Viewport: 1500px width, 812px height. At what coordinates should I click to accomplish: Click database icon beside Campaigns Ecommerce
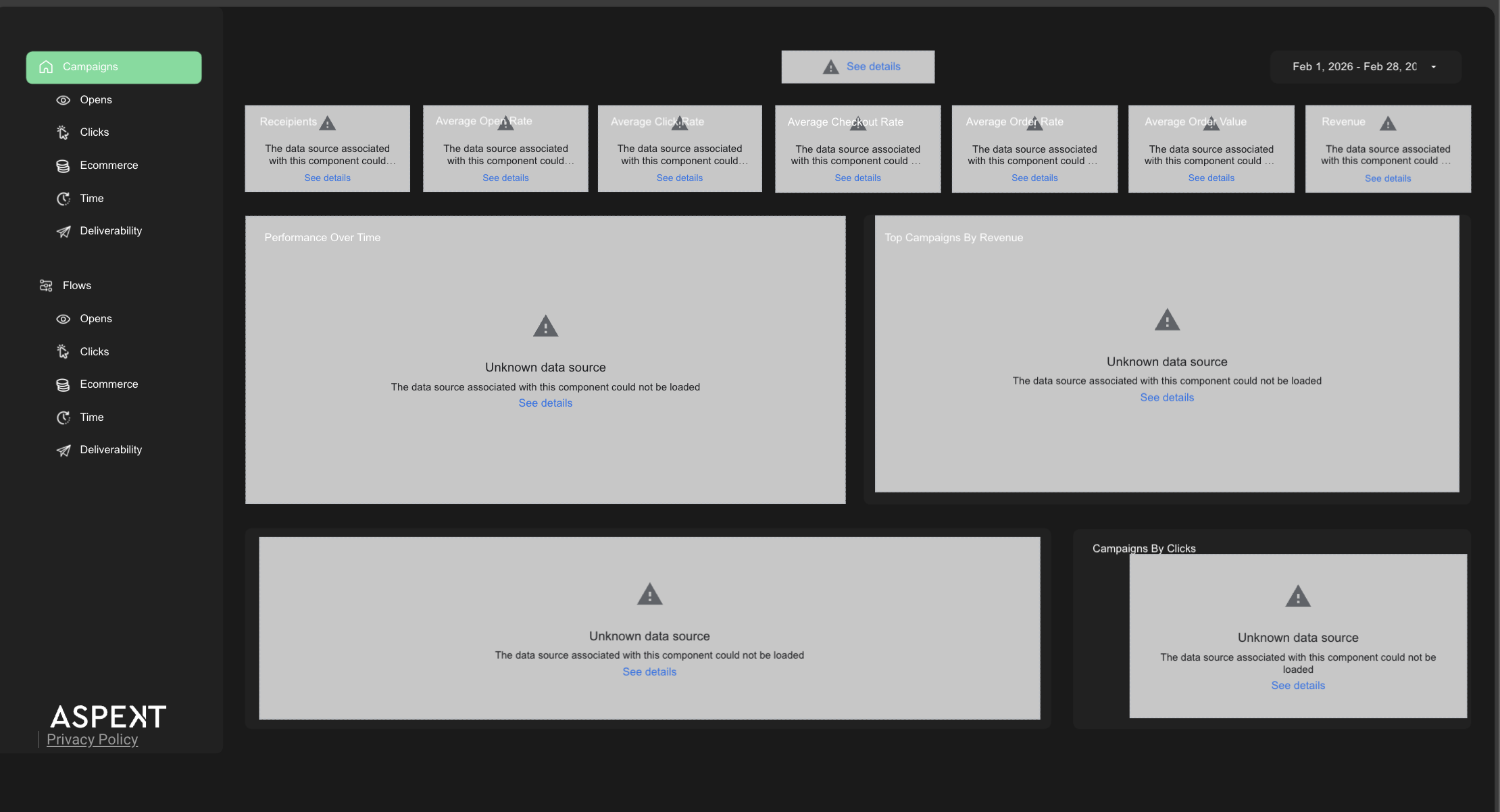[63, 166]
